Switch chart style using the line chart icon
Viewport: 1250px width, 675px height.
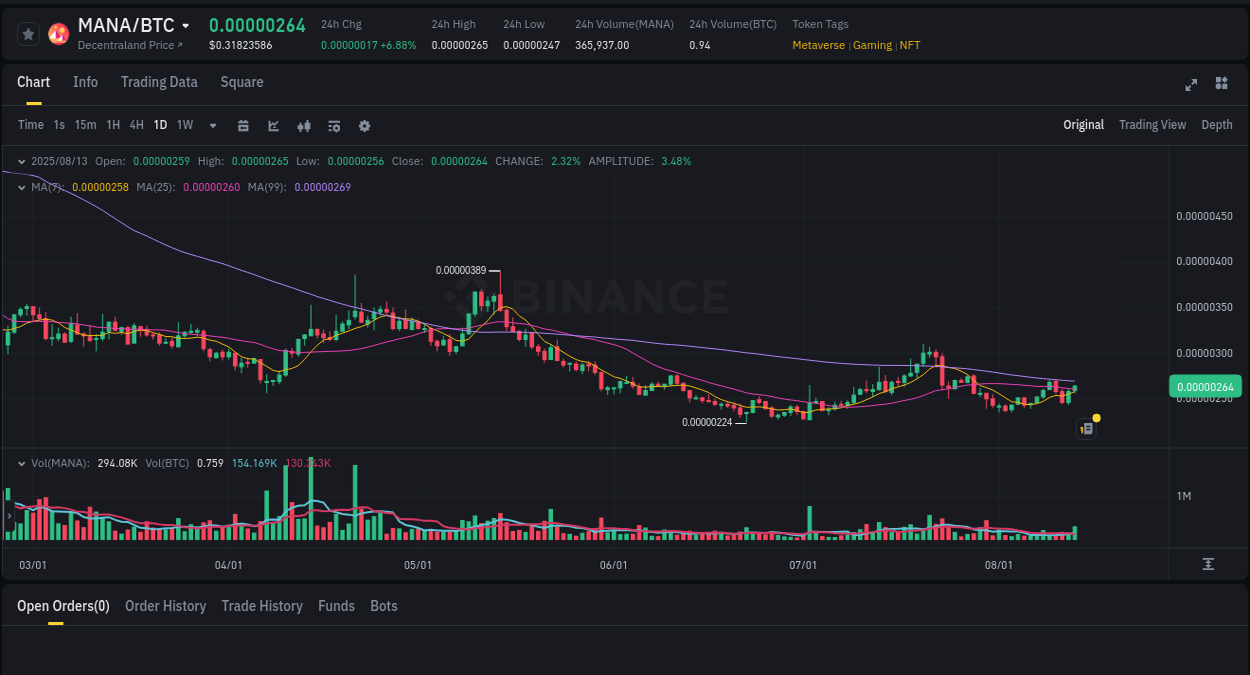tap(272, 125)
